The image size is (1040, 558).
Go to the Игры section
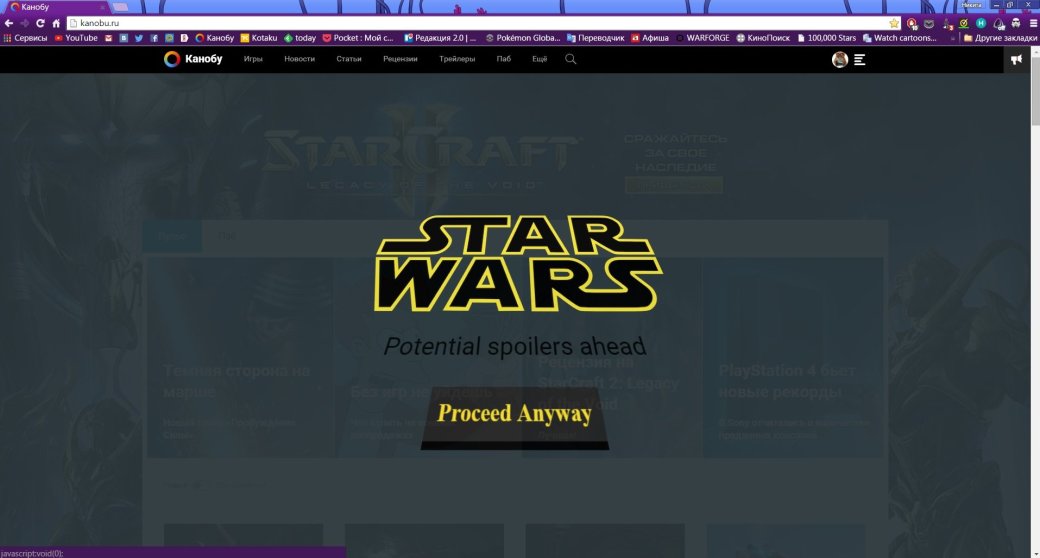(253, 59)
